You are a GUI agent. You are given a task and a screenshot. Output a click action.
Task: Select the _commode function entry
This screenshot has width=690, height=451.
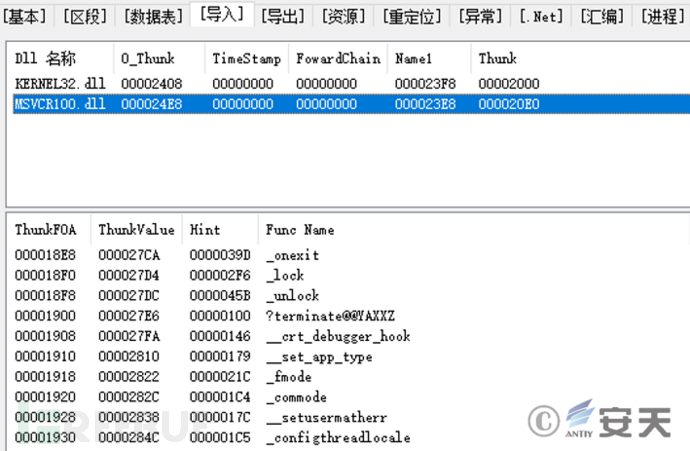click(296, 397)
